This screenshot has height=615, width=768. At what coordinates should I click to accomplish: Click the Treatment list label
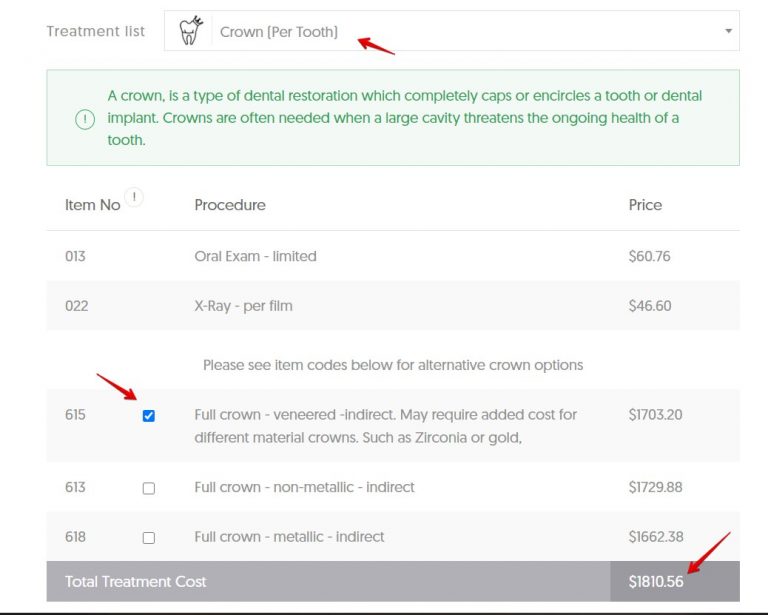(95, 31)
